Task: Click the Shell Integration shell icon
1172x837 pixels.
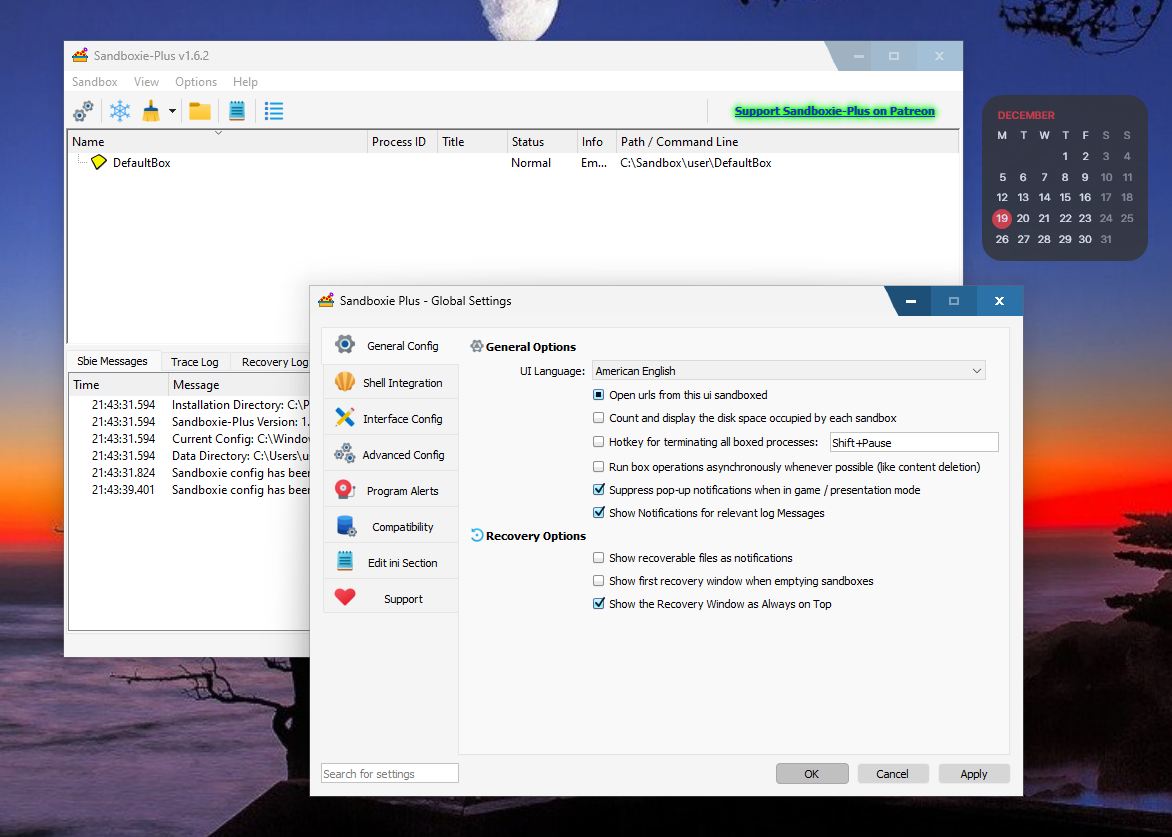Action: click(345, 382)
